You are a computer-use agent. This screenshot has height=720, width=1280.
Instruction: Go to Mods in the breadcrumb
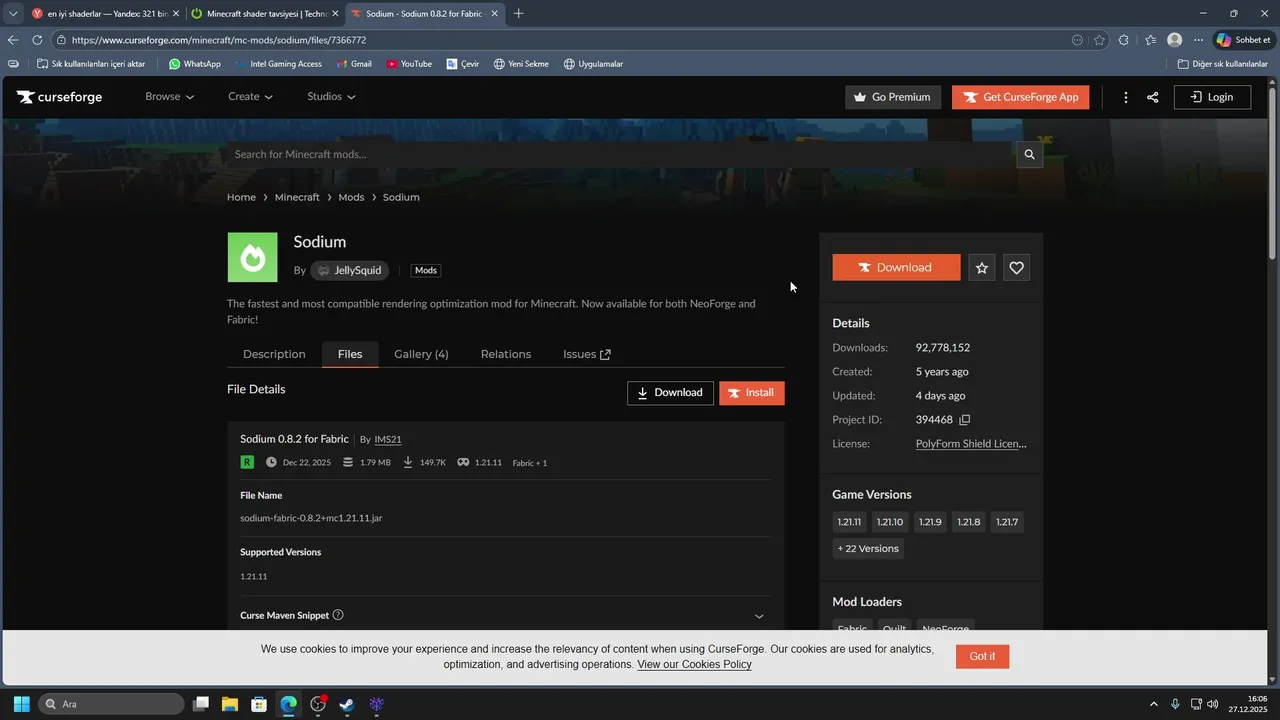tap(351, 197)
